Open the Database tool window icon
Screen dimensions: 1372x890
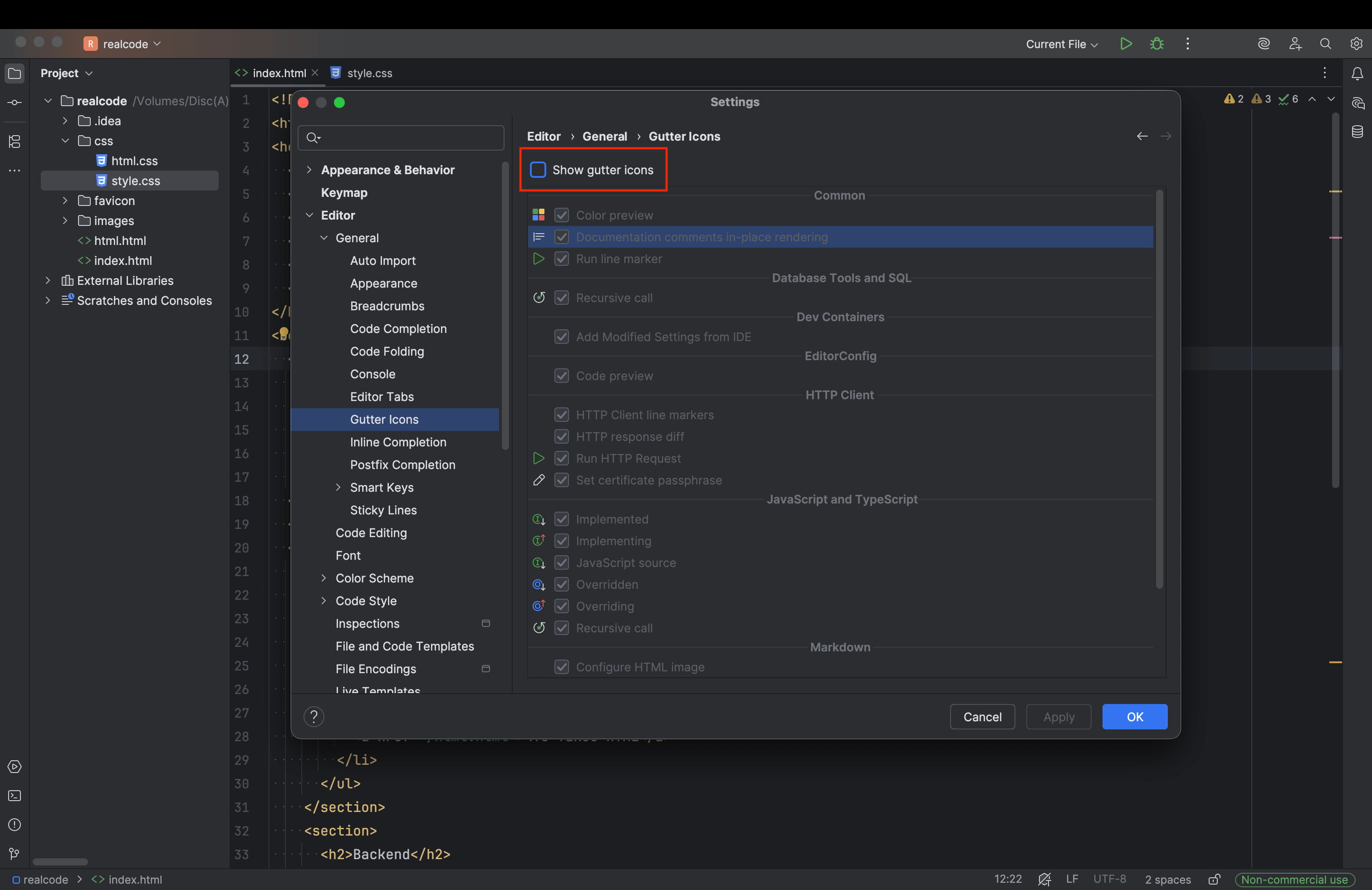click(1357, 132)
